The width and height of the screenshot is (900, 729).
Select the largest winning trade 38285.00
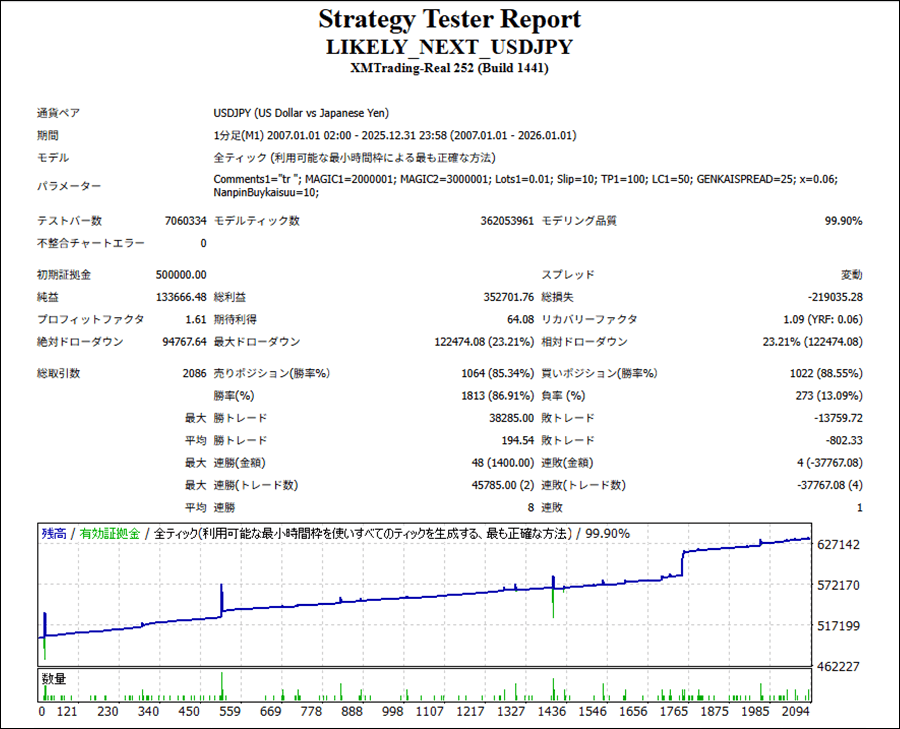505,417
